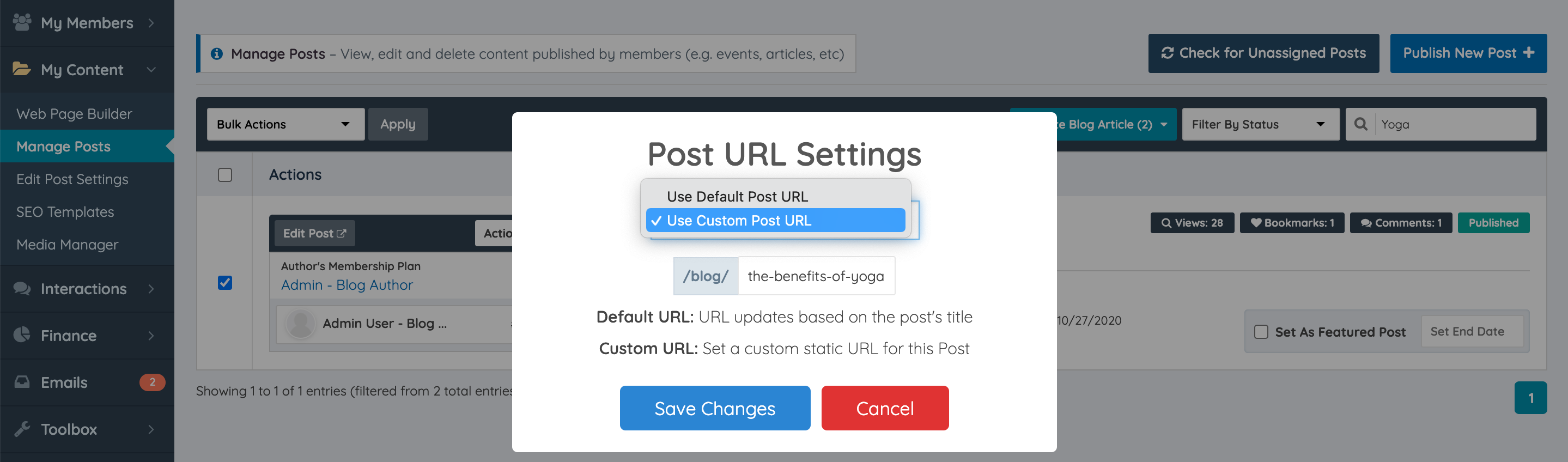
Task: Select Edit Post Settings in the sidebar
Action: 73,179
